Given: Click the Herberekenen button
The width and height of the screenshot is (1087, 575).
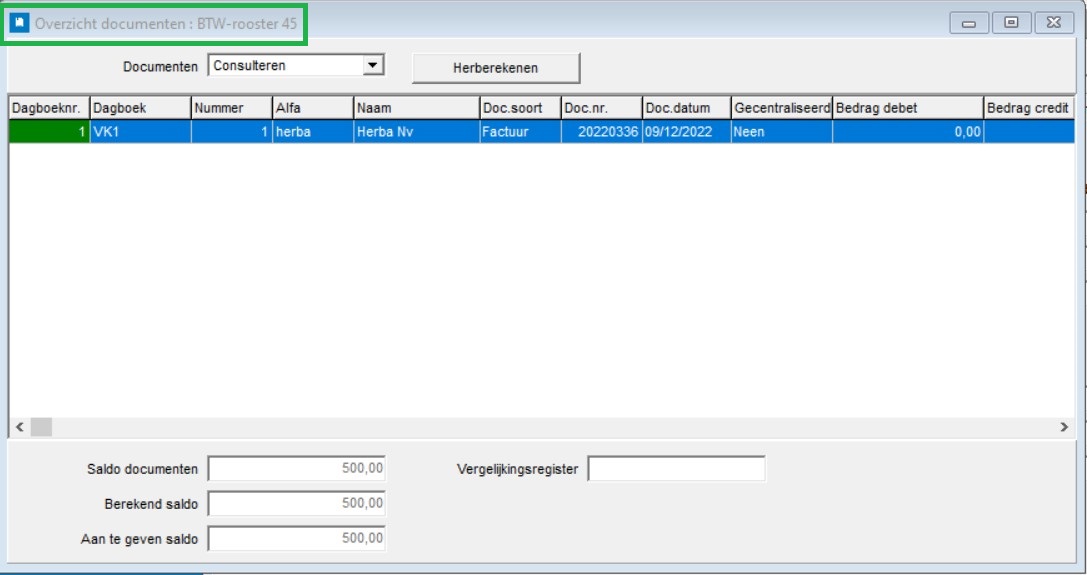Looking at the screenshot, I should 496,68.
